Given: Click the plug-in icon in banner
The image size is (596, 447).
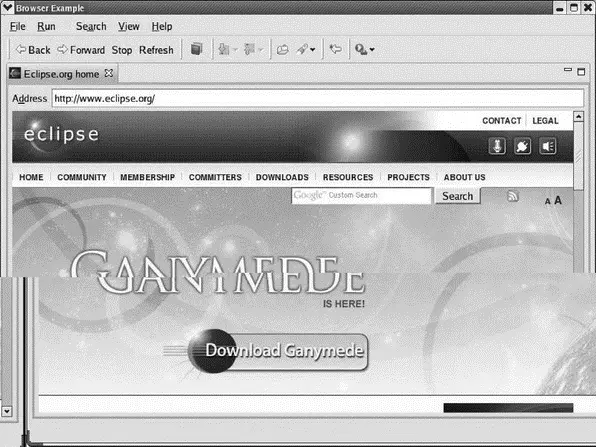Looking at the screenshot, I should [x=523, y=146].
